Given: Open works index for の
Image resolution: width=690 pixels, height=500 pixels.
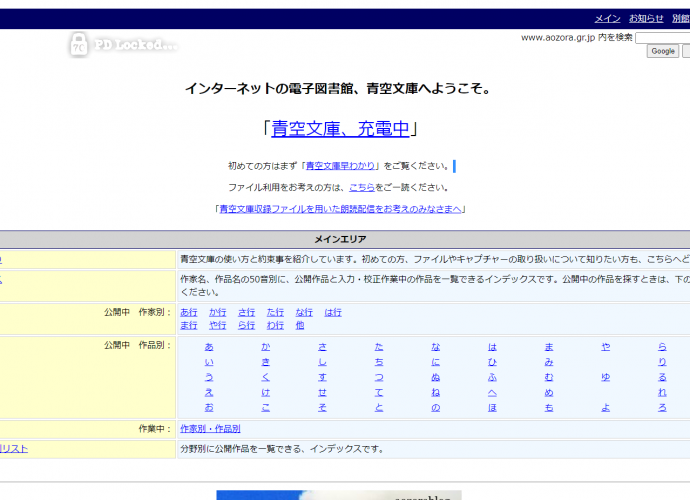Looking at the screenshot, I should tap(436, 408).
